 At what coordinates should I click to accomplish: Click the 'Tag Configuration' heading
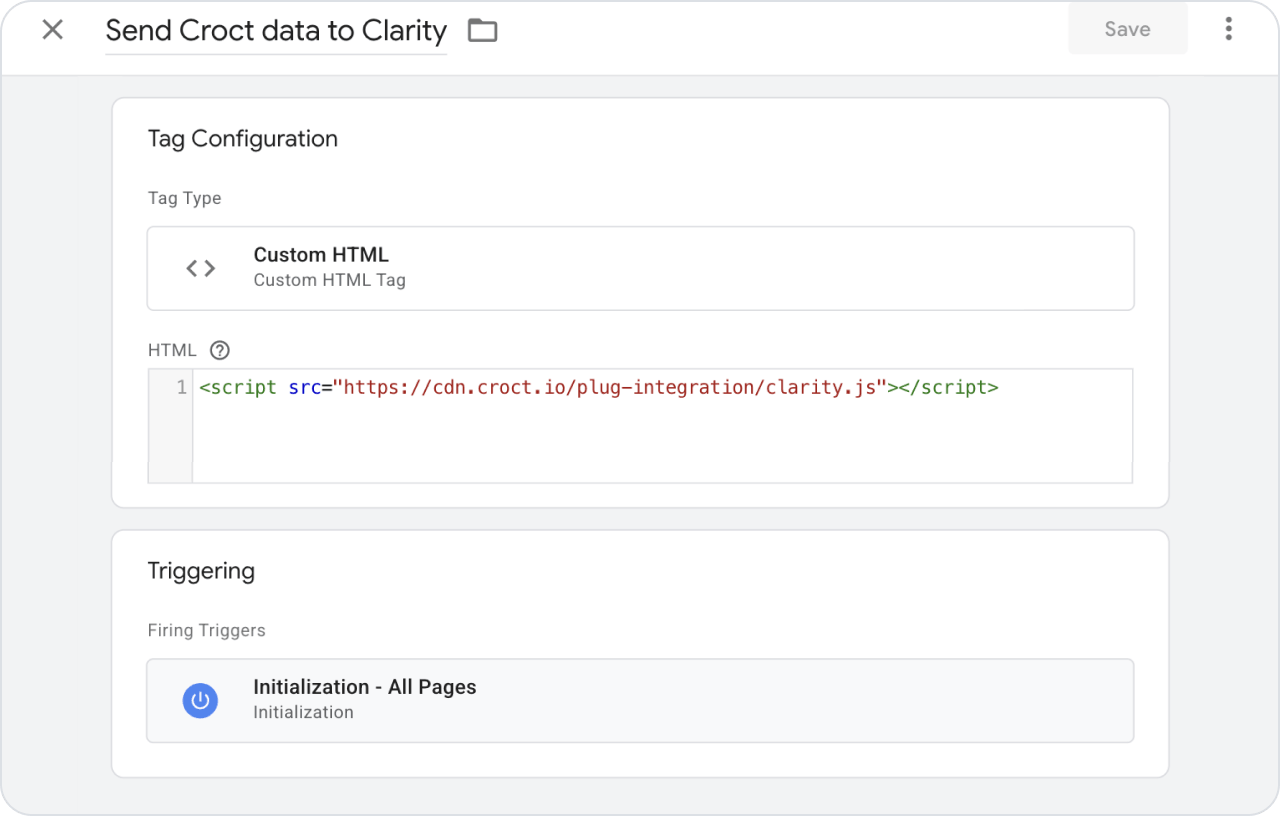click(243, 139)
